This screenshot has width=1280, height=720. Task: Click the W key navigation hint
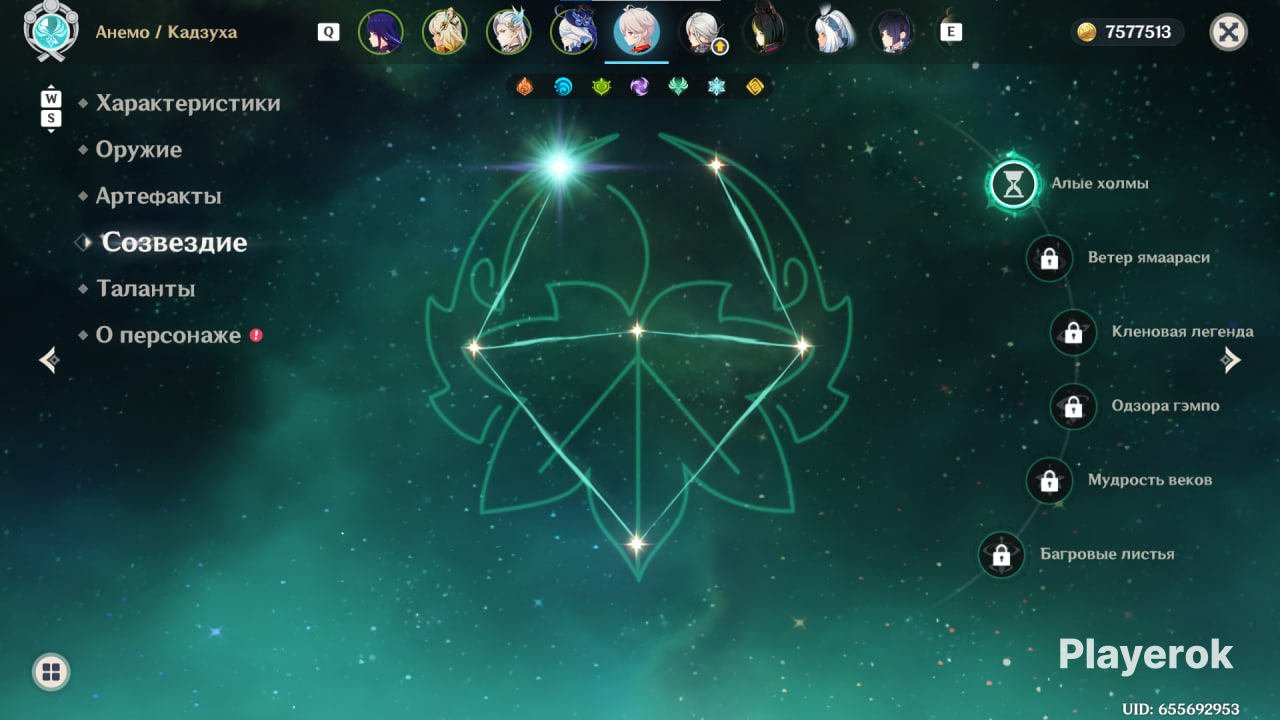click(51, 99)
